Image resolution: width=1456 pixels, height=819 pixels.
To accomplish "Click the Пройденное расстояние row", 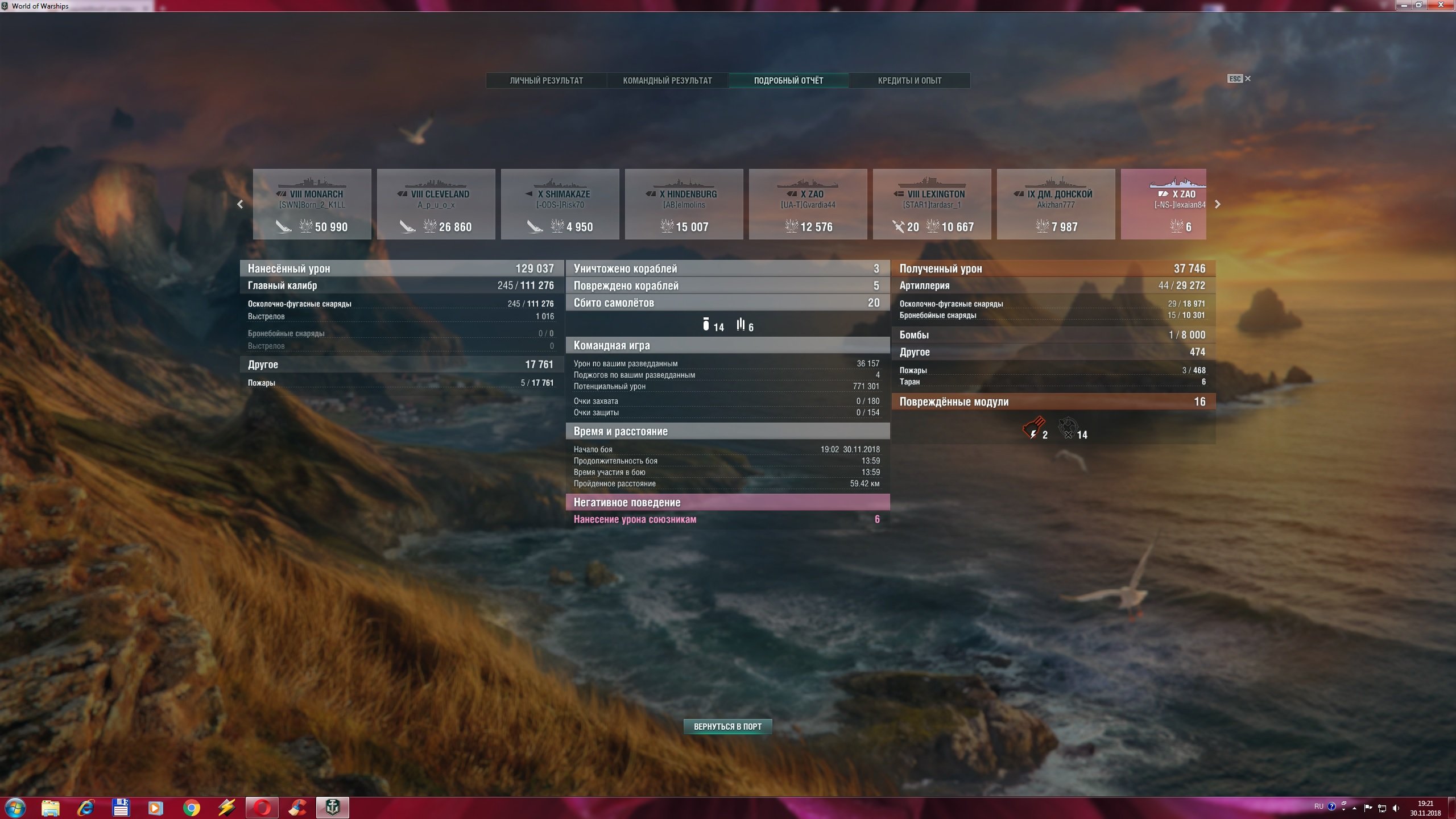I will [x=727, y=483].
